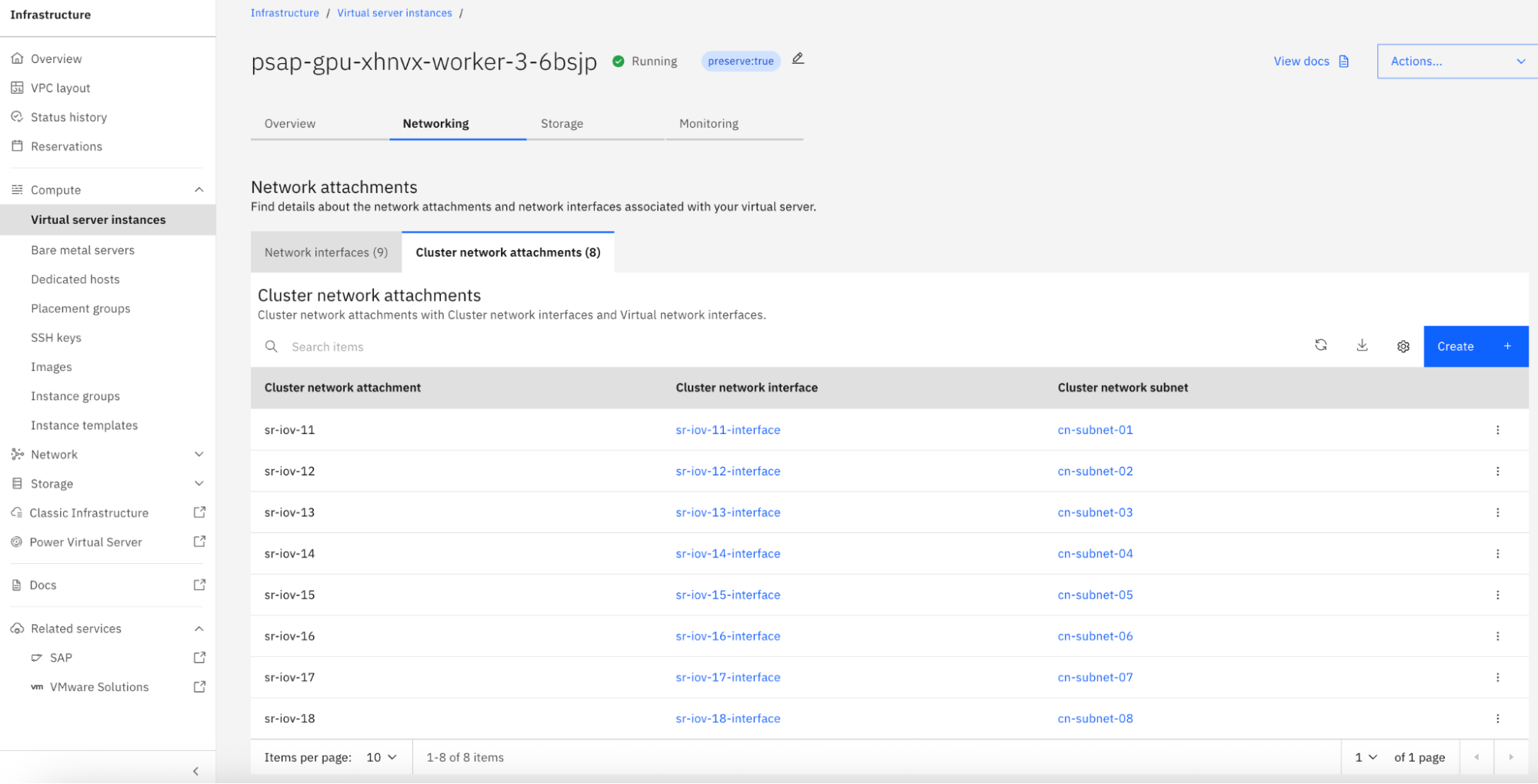Click the search magnifier icon
1538x784 pixels.
pyautogui.click(x=272, y=346)
